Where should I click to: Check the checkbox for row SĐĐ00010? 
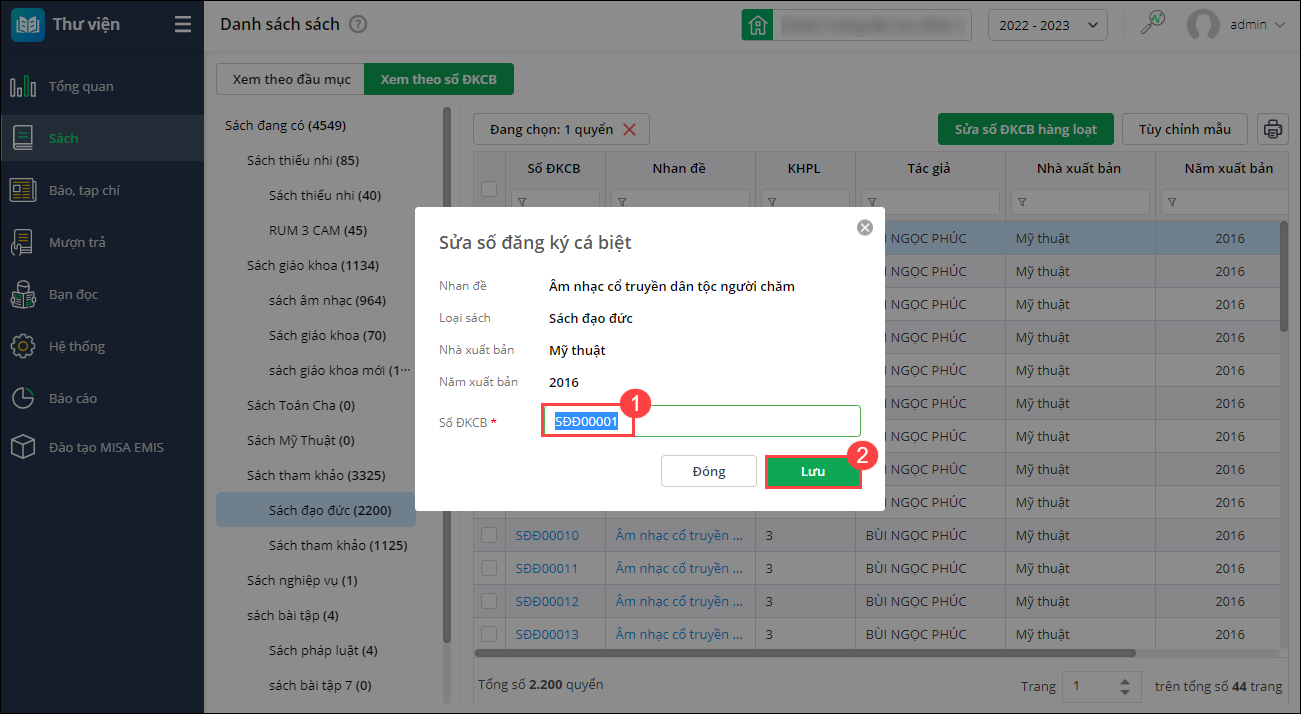click(489, 535)
